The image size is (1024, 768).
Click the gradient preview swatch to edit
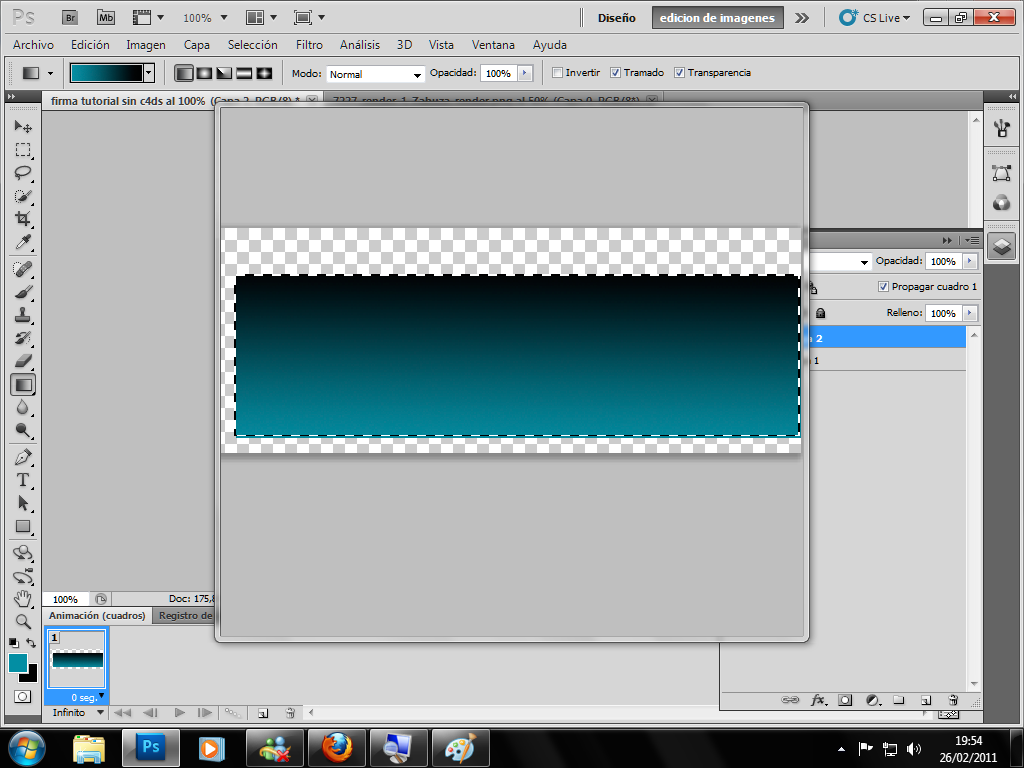[x=106, y=73]
